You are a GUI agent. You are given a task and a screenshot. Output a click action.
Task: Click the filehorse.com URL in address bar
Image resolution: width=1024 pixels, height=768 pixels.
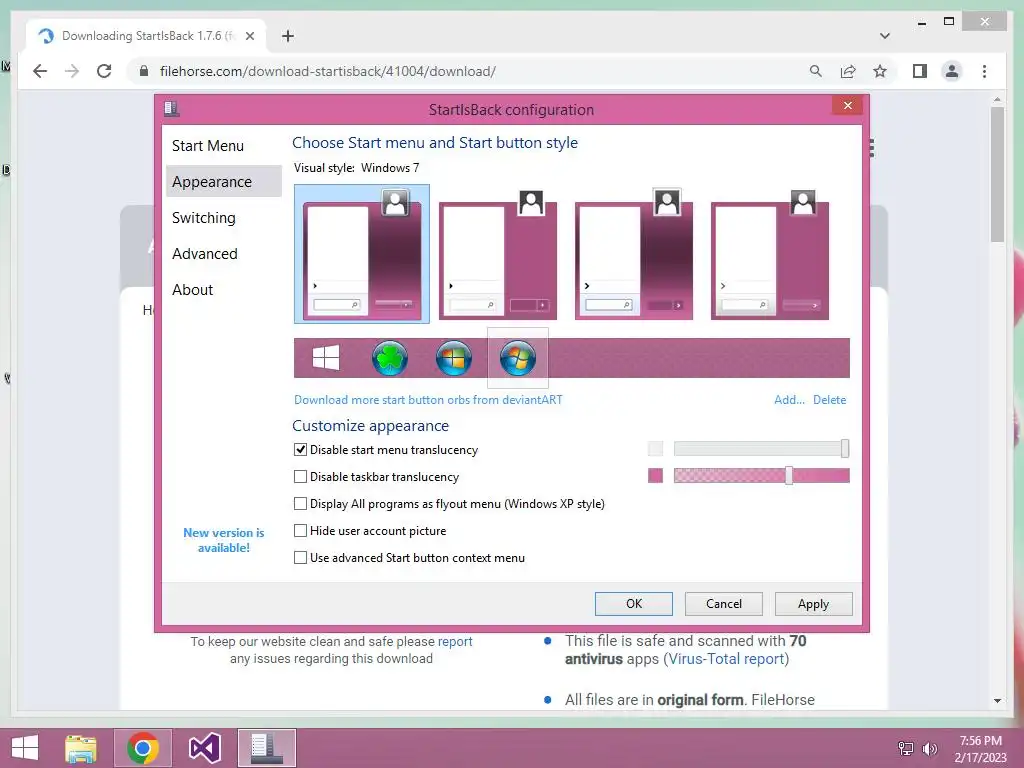coord(328,71)
